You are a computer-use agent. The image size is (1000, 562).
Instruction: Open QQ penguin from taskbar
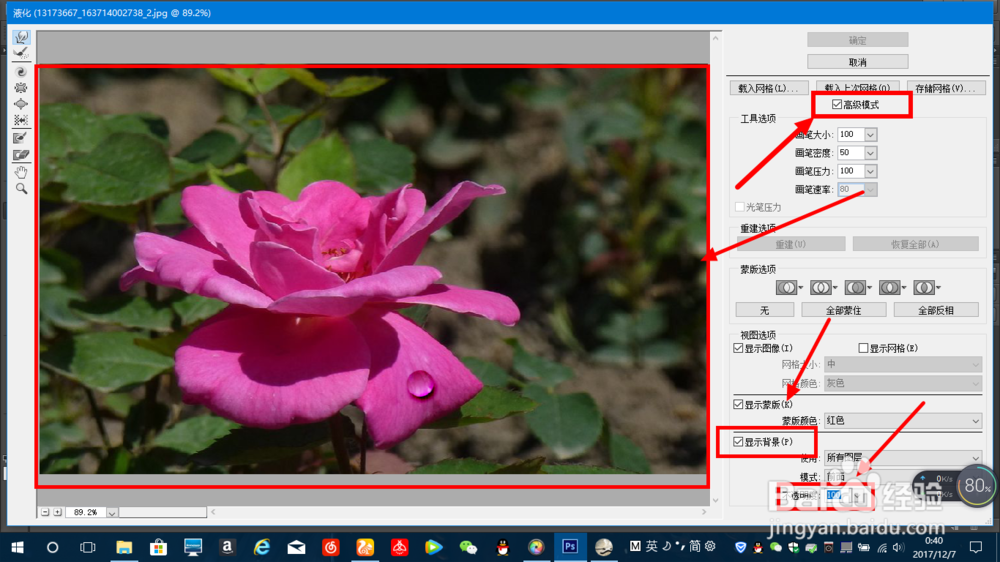click(x=503, y=547)
